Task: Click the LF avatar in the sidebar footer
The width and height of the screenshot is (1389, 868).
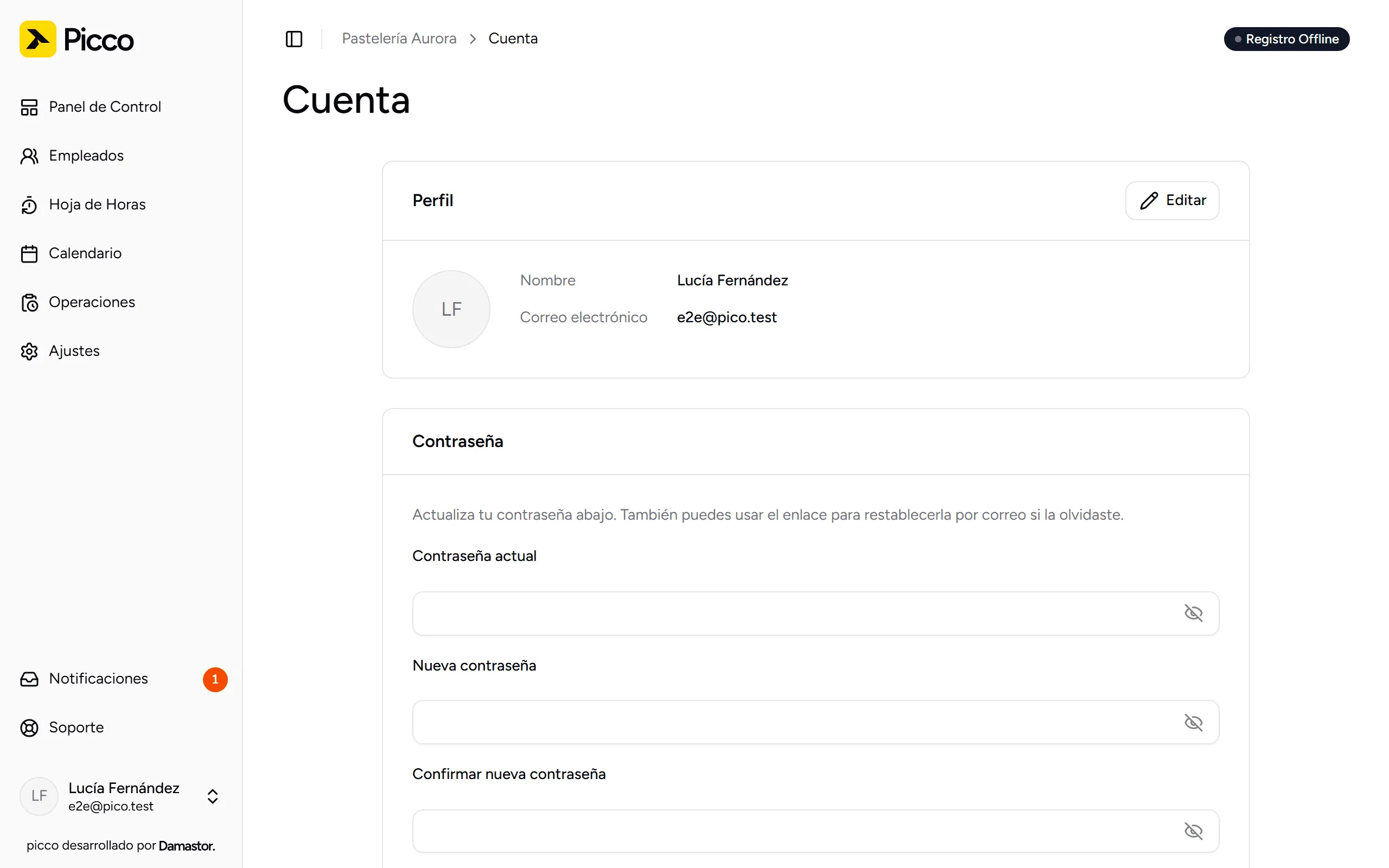Action: [39, 796]
